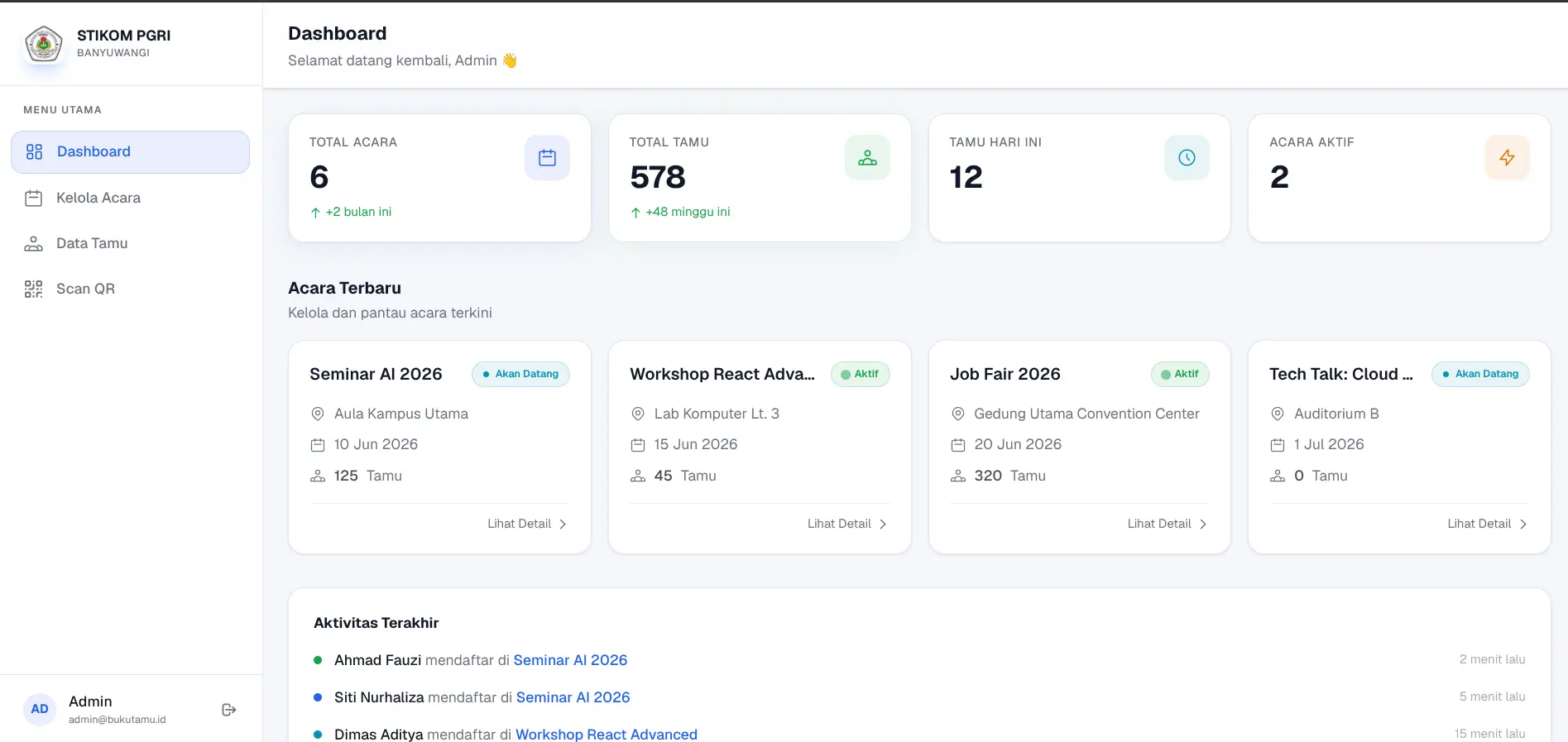Click the 'Tech Talk: Cloud ...' card title

pyautogui.click(x=1340, y=374)
